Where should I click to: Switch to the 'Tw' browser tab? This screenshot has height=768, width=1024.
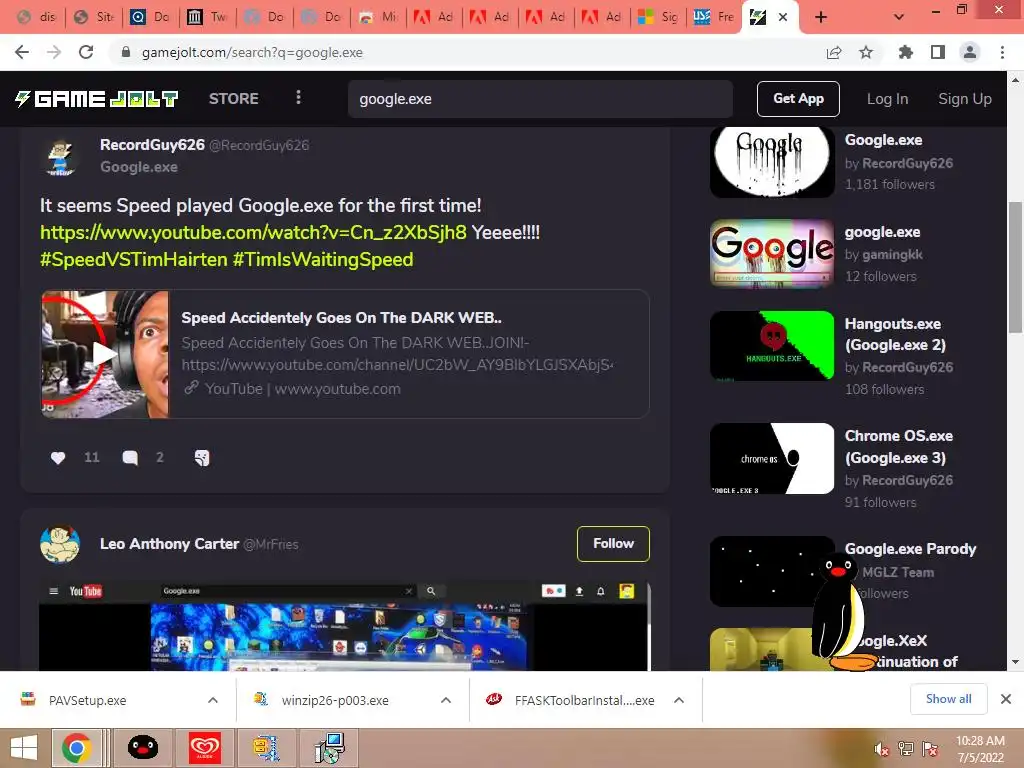(x=208, y=17)
